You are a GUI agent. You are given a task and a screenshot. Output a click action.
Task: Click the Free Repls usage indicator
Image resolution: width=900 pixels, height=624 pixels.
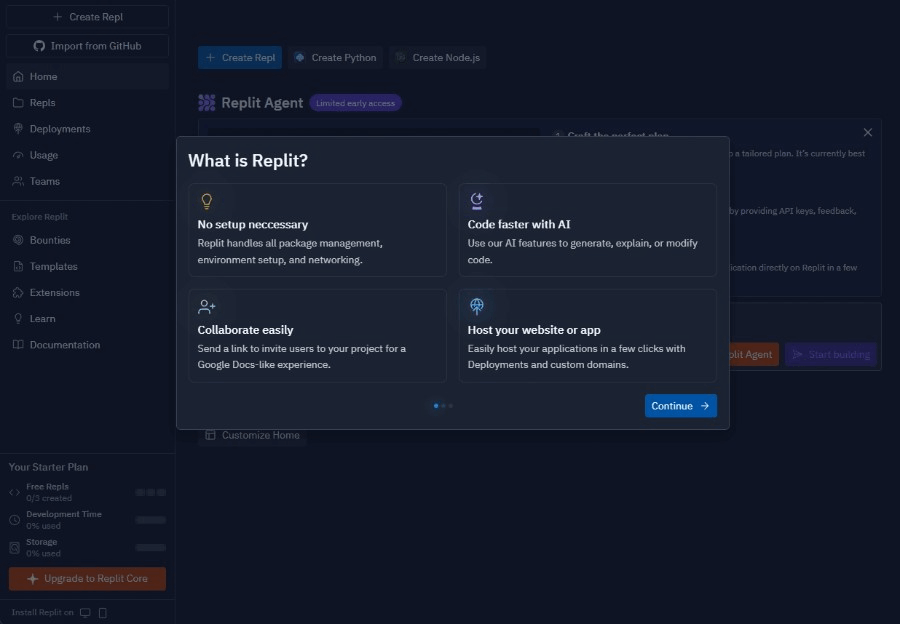coord(151,493)
